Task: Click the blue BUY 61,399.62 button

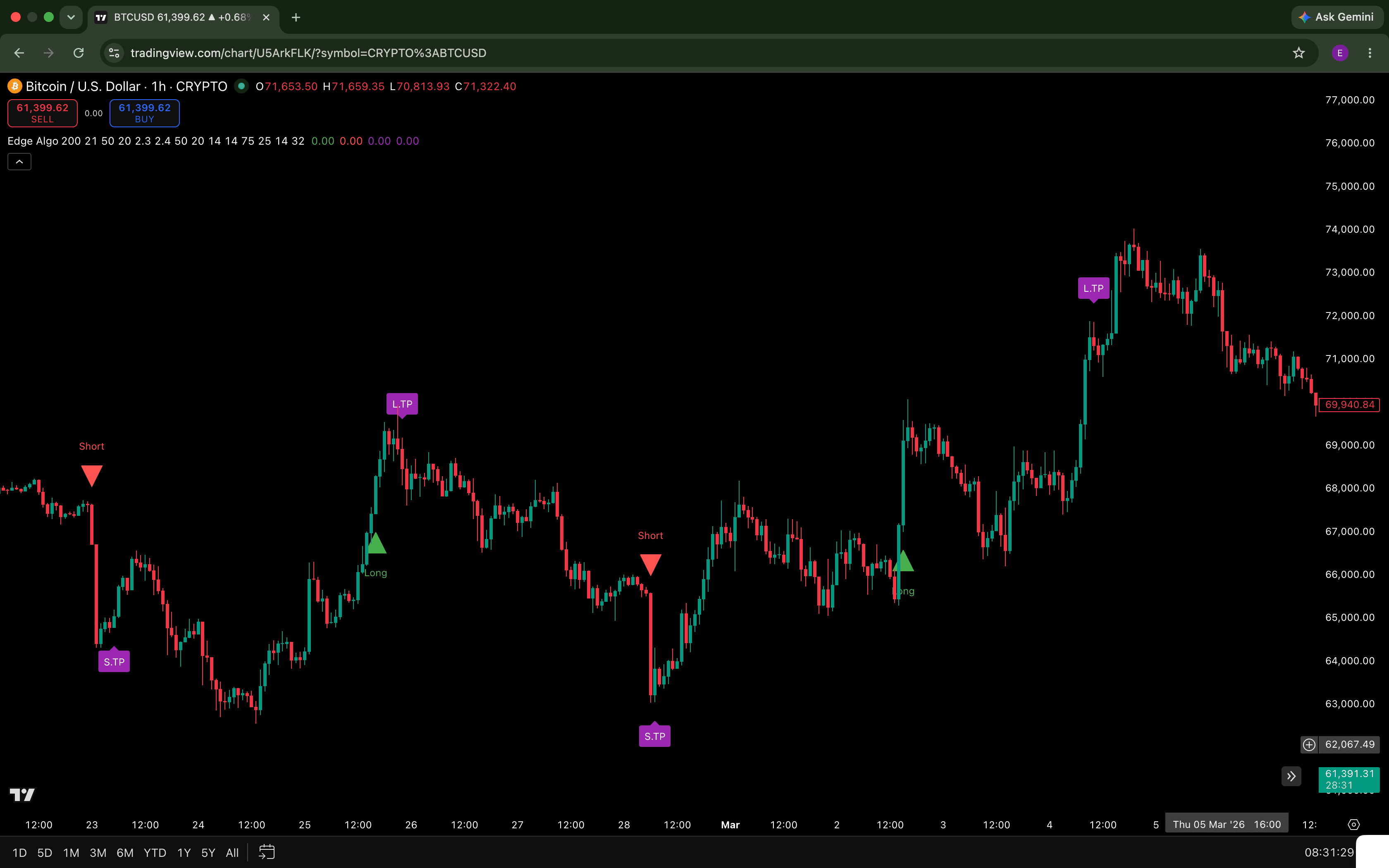Action: click(145, 113)
